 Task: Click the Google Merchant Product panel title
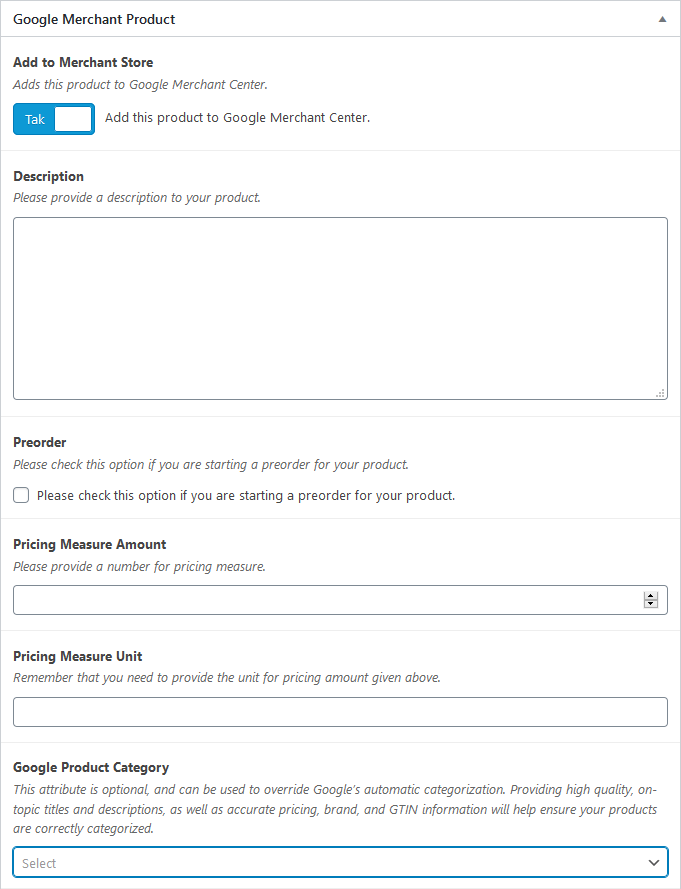click(94, 19)
